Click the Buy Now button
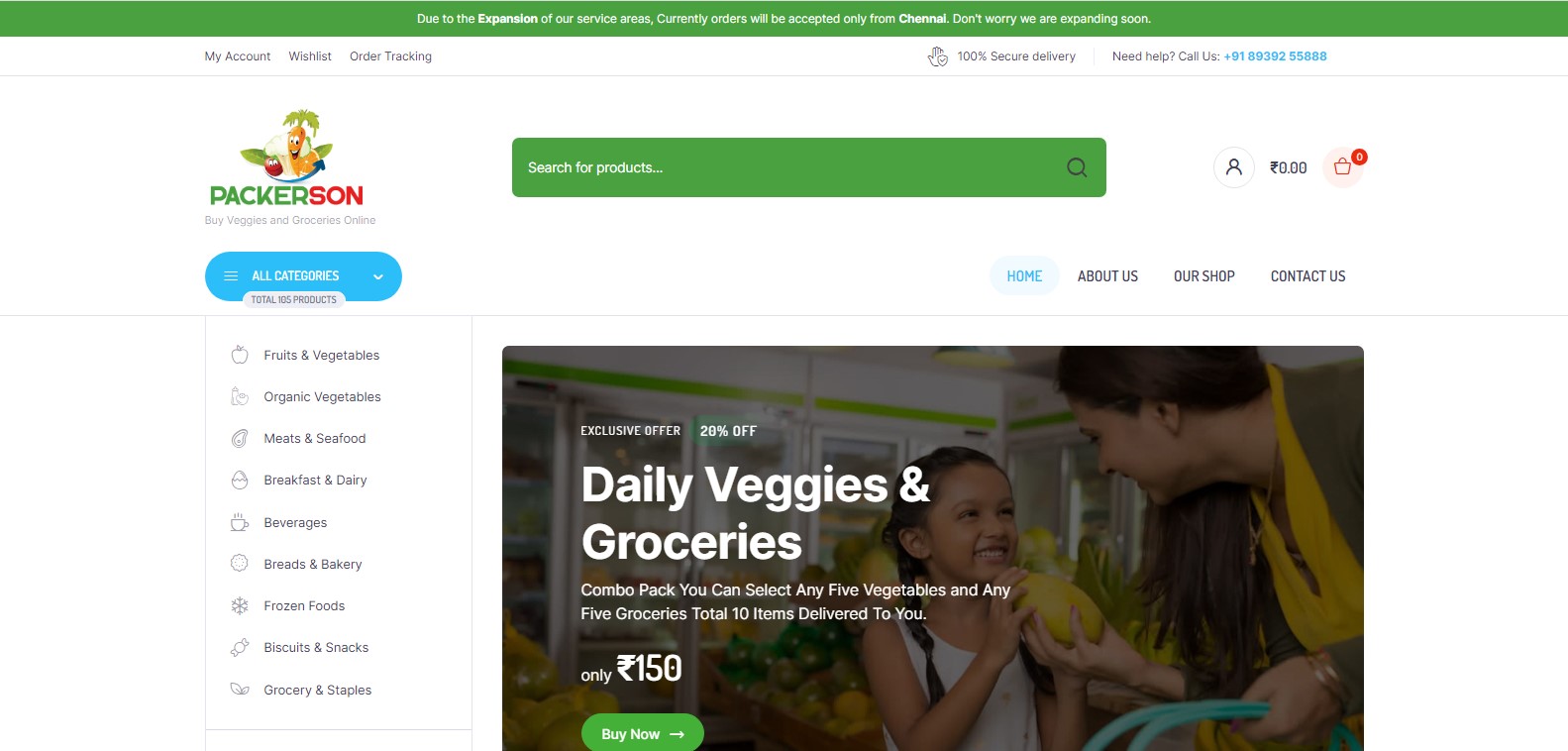Viewport: 1568px width, 751px height. 643,733
